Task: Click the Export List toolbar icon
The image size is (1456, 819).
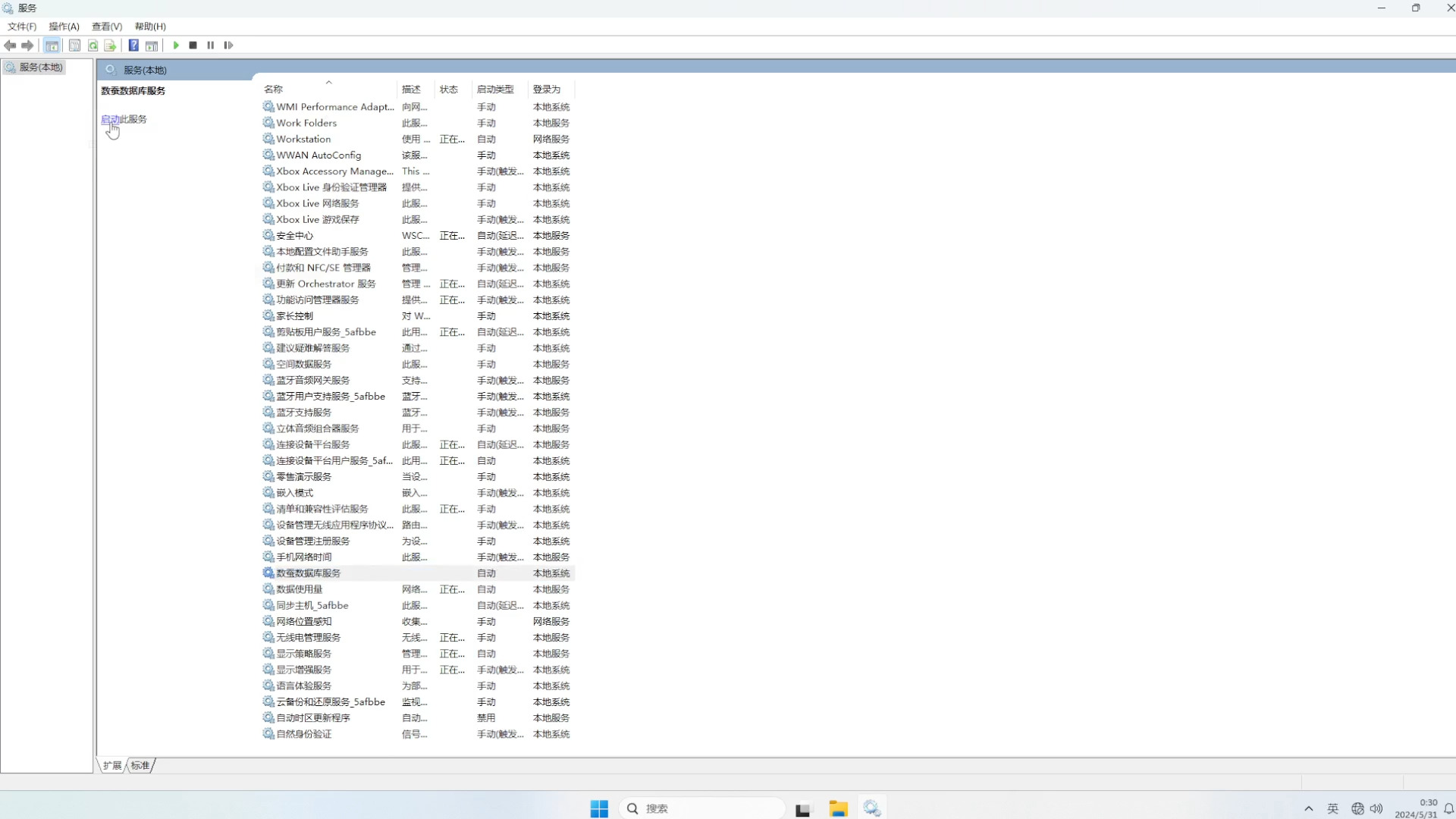Action: (x=110, y=45)
